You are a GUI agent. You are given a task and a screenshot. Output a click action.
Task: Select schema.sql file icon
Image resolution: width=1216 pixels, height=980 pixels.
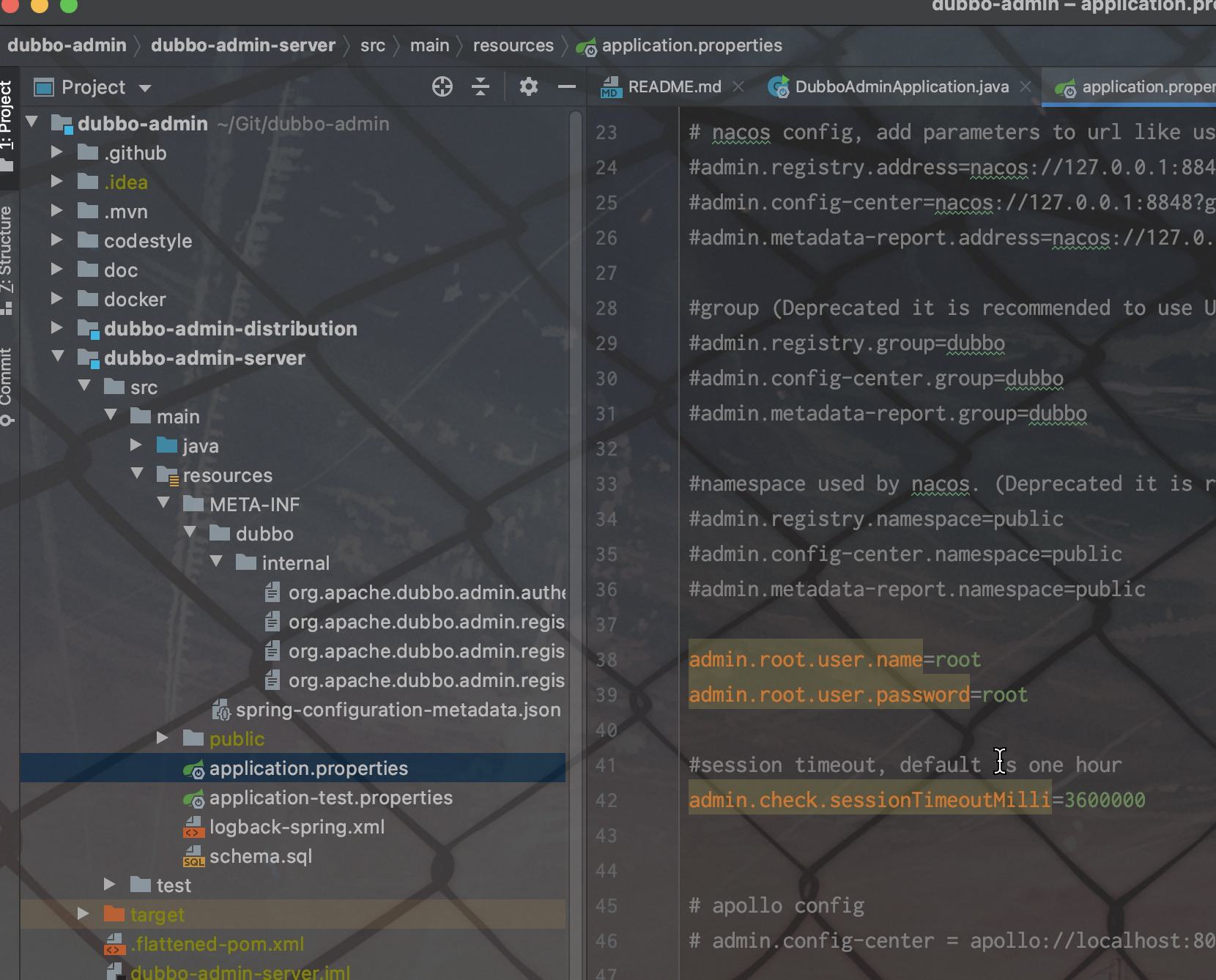tap(193, 857)
